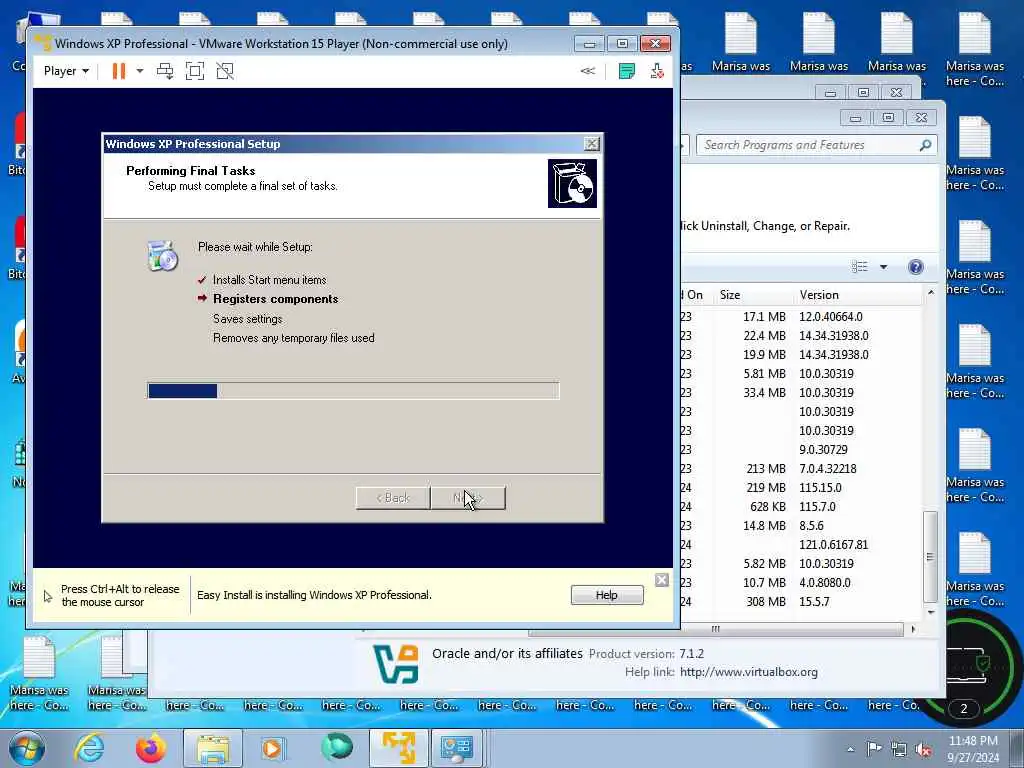Close the Windows XP Professional Setup dialog
The image size is (1024, 768).
(592, 144)
